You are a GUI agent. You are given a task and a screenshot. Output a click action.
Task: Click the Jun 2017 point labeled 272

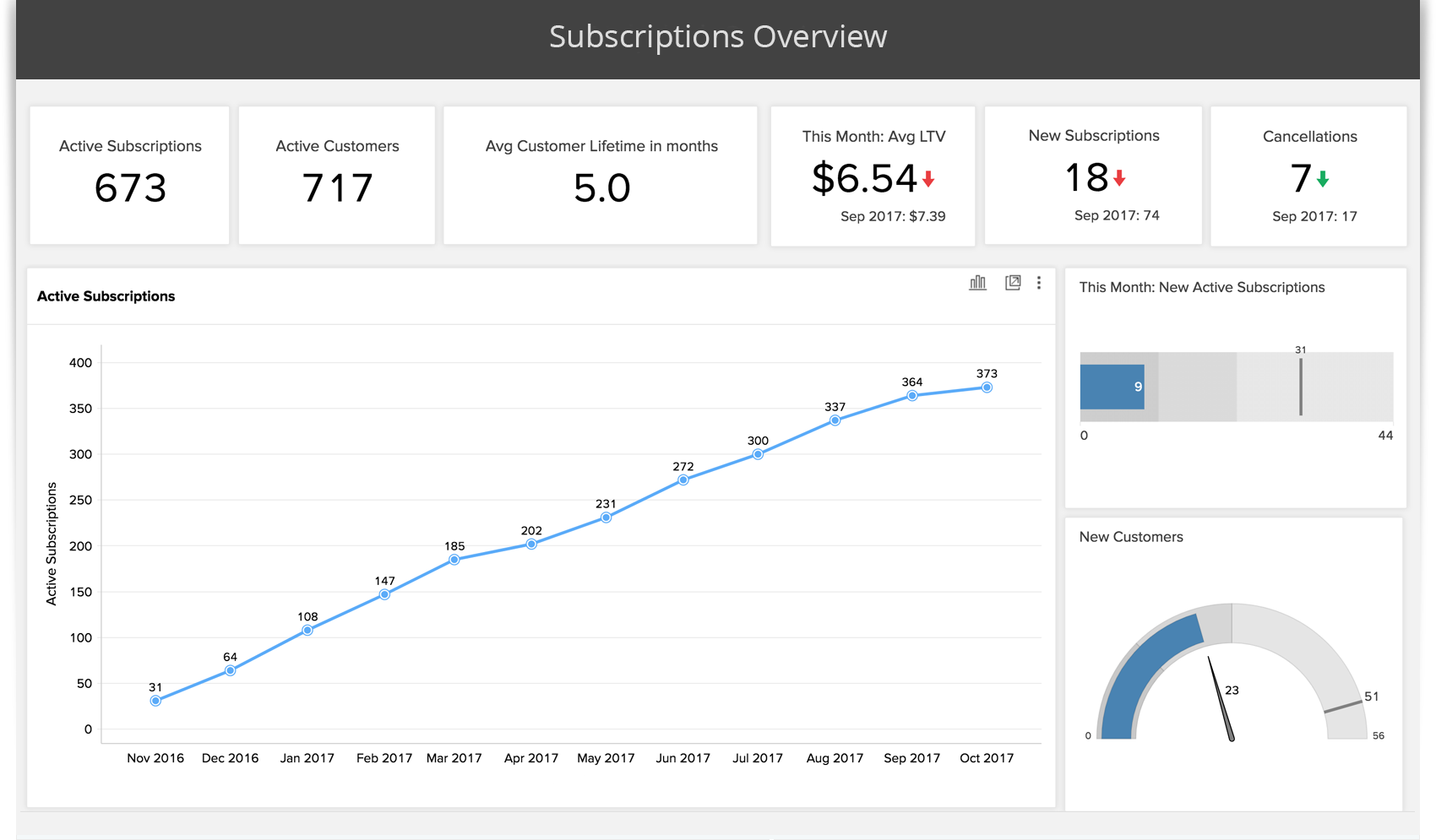[683, 480]
